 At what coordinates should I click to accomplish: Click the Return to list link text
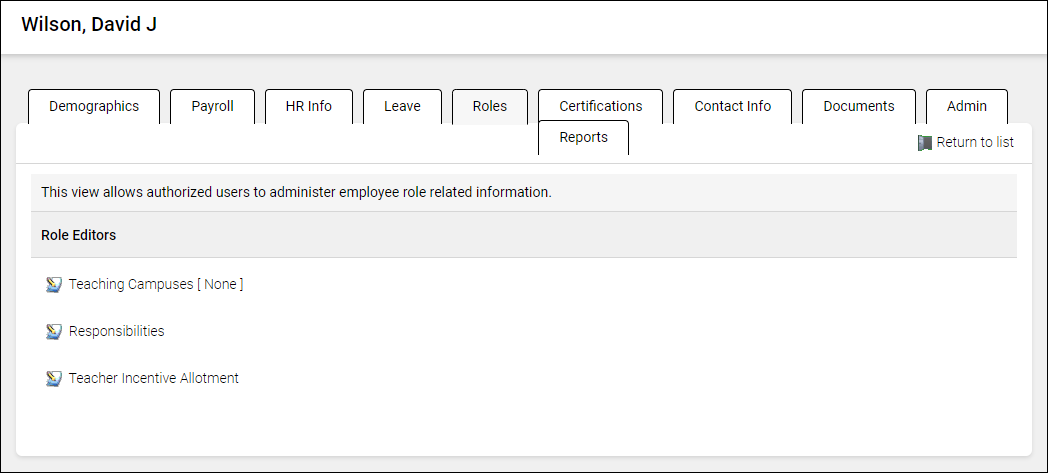point(975,143)
